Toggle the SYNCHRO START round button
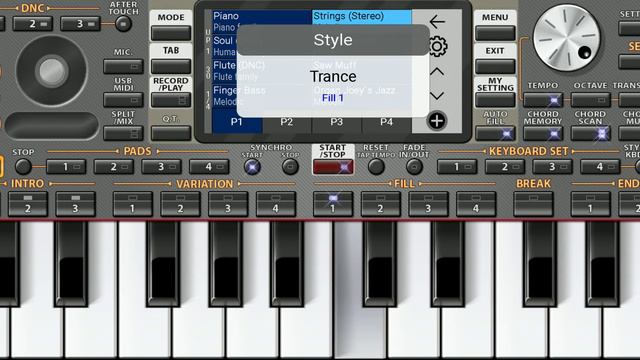The height and width of the screenshot is (360, 640). click(252, 167)
